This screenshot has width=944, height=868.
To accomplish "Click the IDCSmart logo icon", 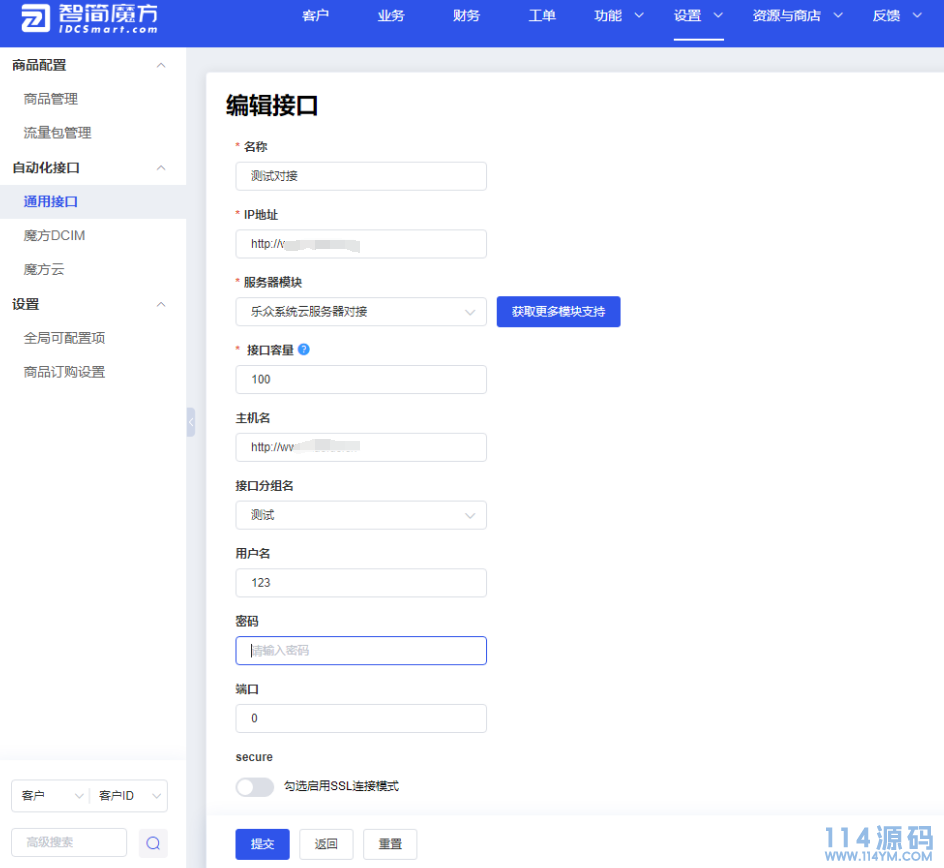I will [36, 18].
